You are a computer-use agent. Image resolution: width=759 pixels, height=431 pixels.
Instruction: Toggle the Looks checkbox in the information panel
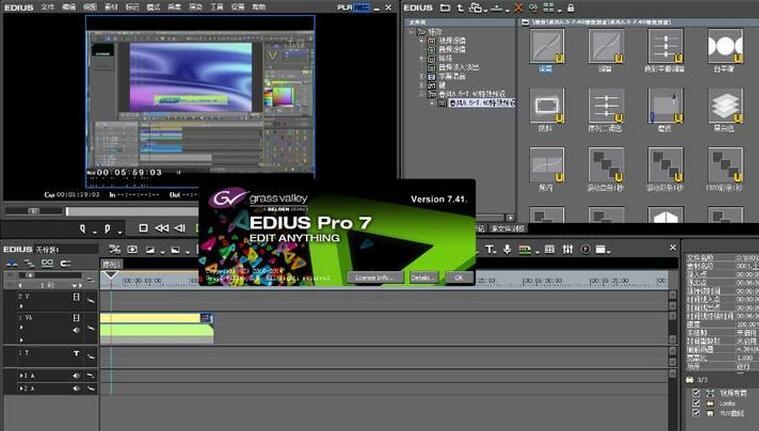[x=696, y=403]
